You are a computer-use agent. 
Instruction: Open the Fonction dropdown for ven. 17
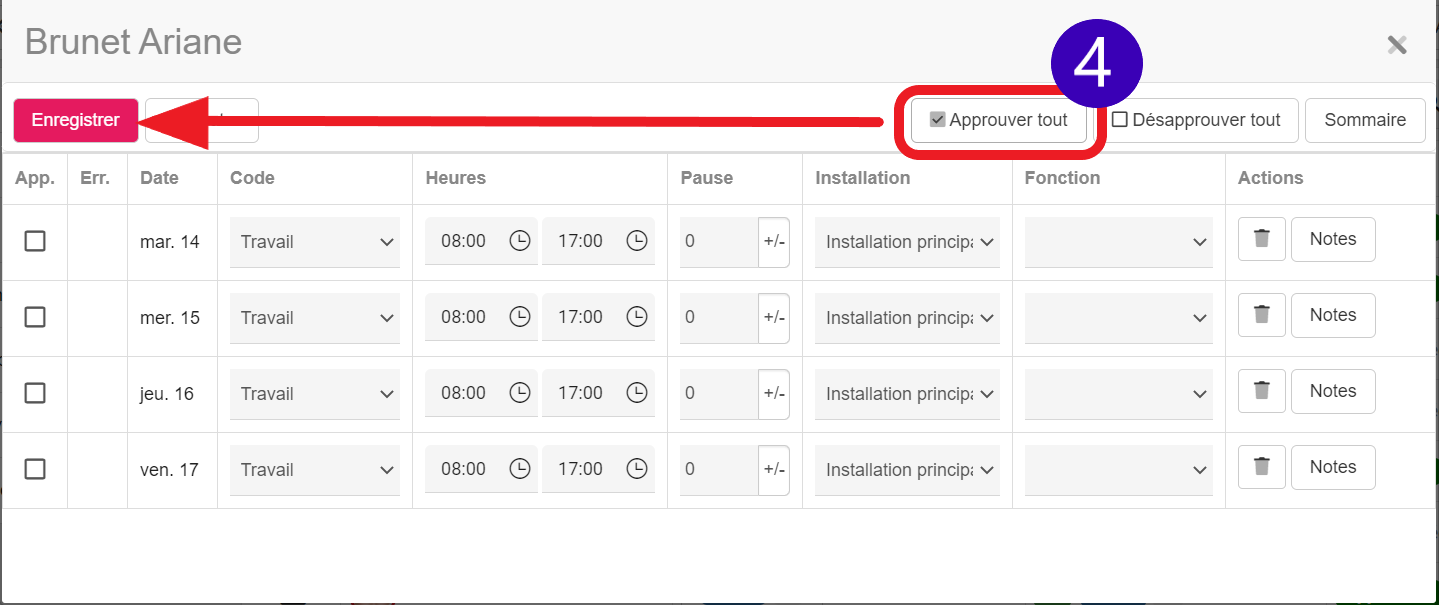click(1118, 470)
